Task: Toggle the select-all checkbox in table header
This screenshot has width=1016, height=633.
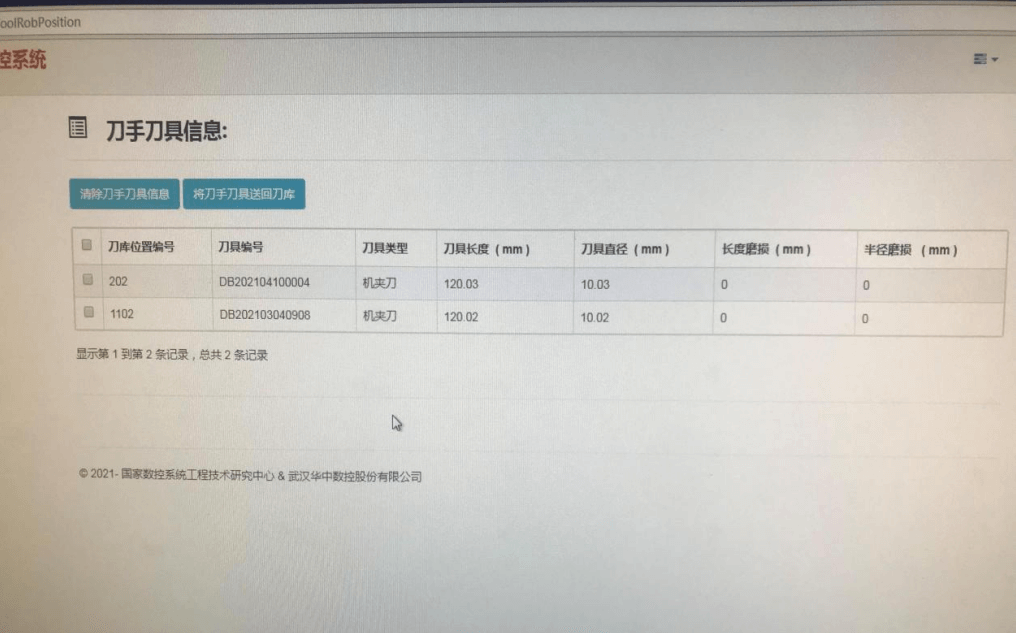Action: (x=85, y=245)
